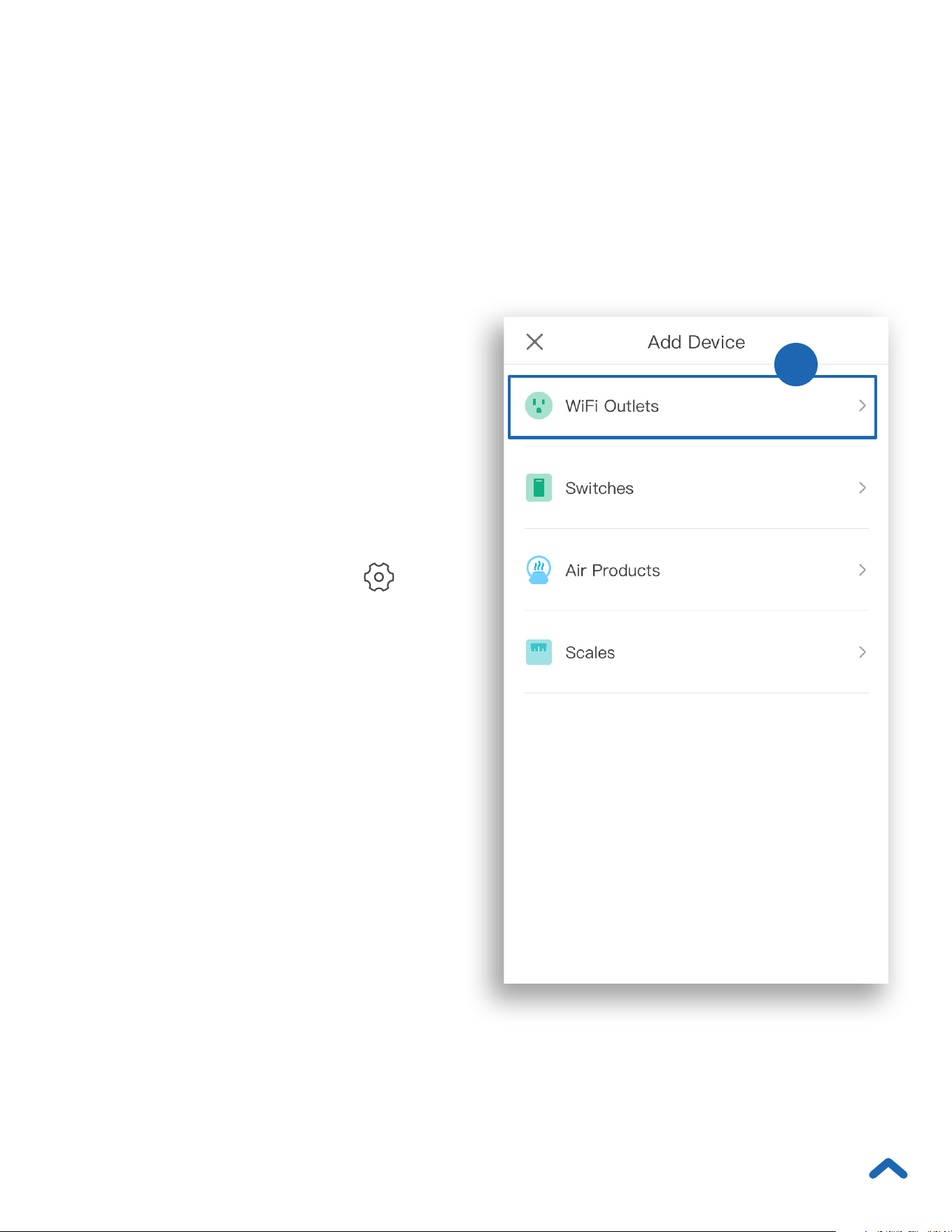Click the blue circle step marker
952x1232 pixels.
click(x=796, y=364)
